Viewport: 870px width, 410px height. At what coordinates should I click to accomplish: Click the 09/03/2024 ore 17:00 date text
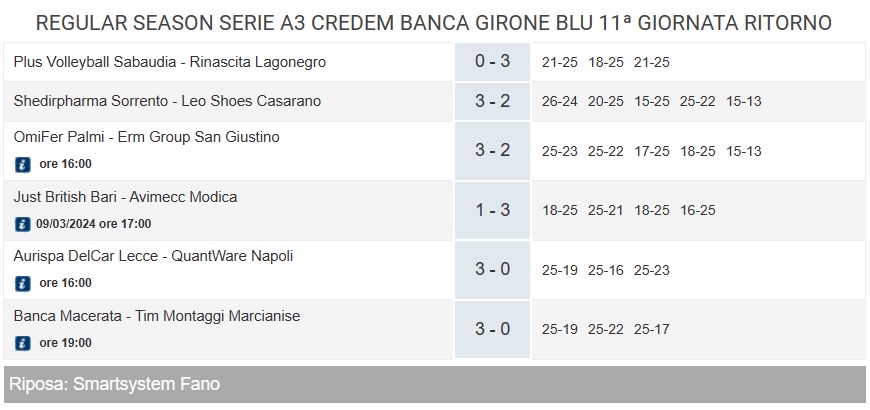[93, 224]
